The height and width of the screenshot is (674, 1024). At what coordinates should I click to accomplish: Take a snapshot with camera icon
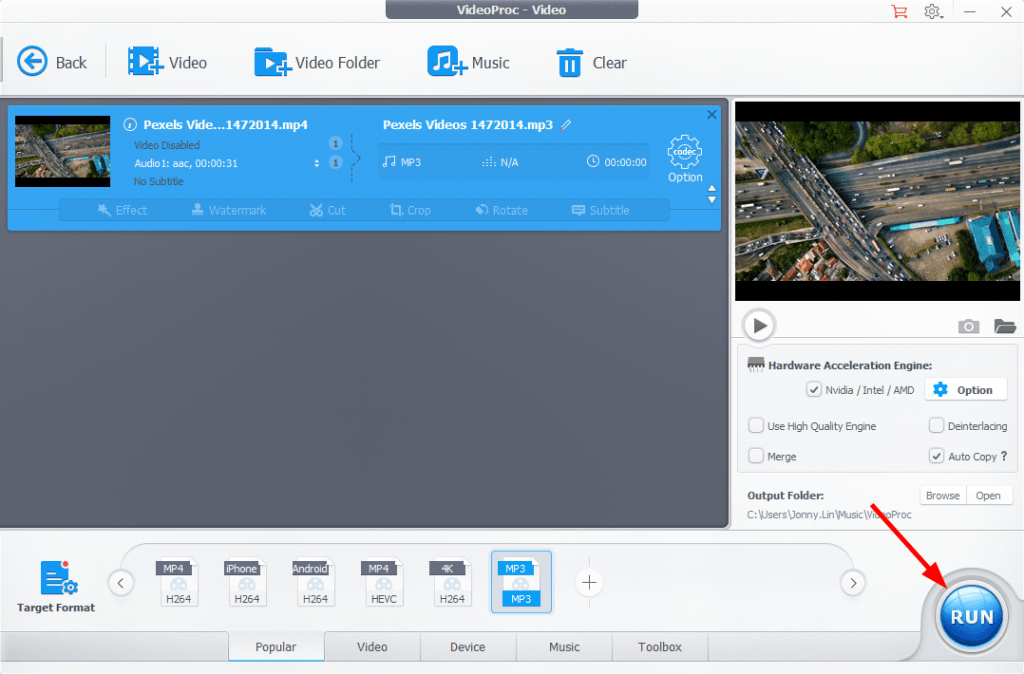coord(968,326)
